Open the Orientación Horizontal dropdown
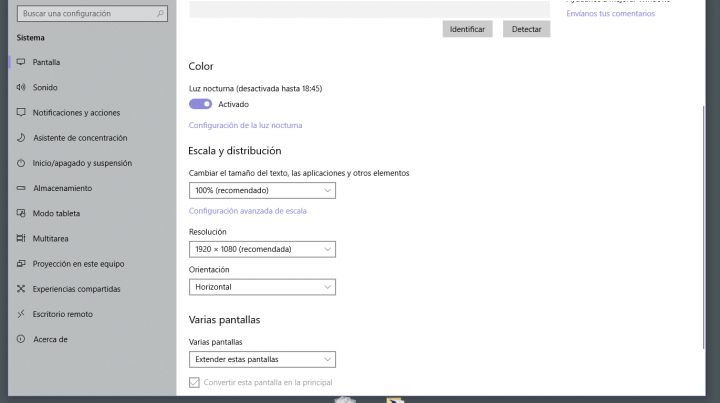The image size is (720, 403). point(262,287)
